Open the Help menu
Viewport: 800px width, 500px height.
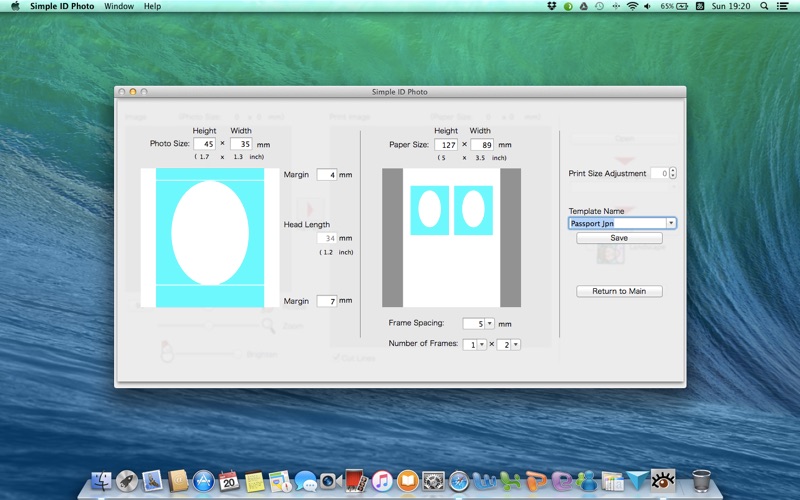[152, 6]
